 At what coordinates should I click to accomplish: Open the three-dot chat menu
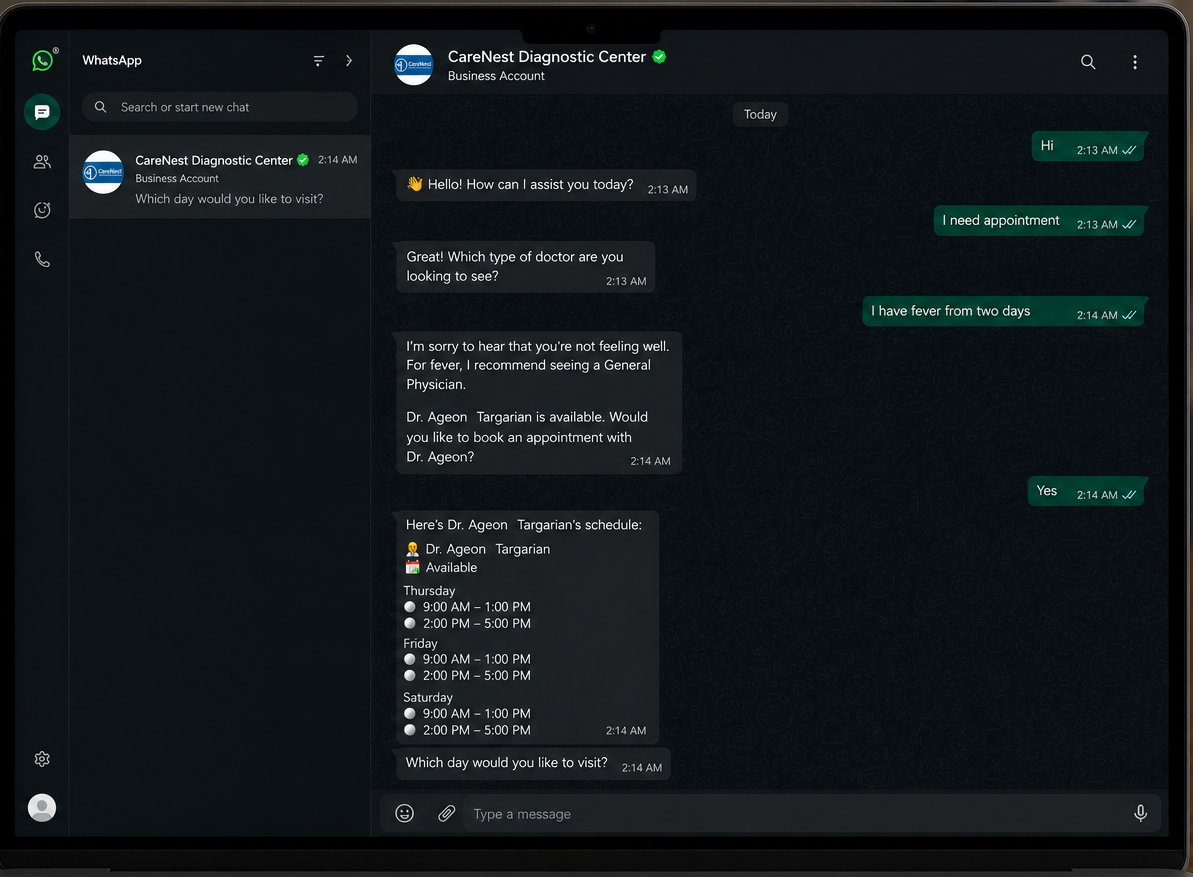pyautogui.click(x=1134, y=62)
